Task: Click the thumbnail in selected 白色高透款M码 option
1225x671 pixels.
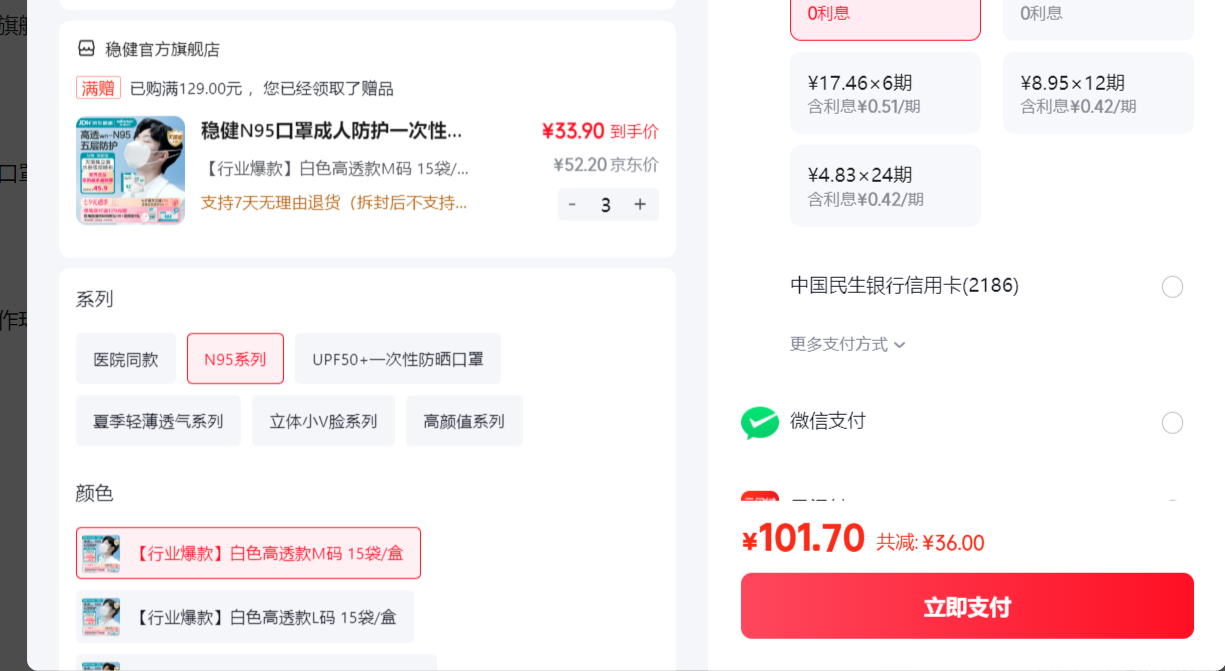Action: tap(101, 553)
